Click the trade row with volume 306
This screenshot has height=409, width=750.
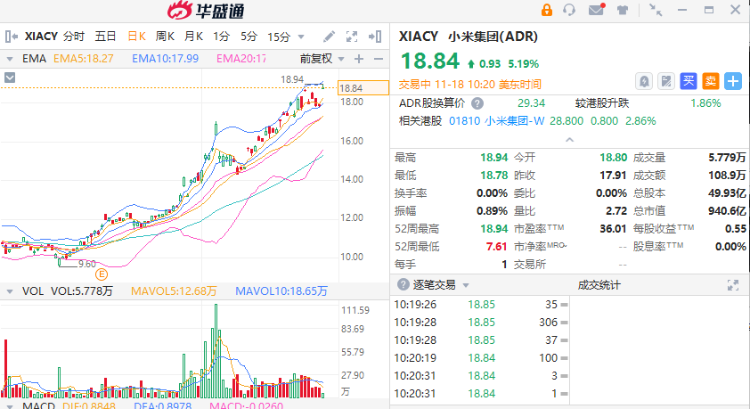click(480, 322)
